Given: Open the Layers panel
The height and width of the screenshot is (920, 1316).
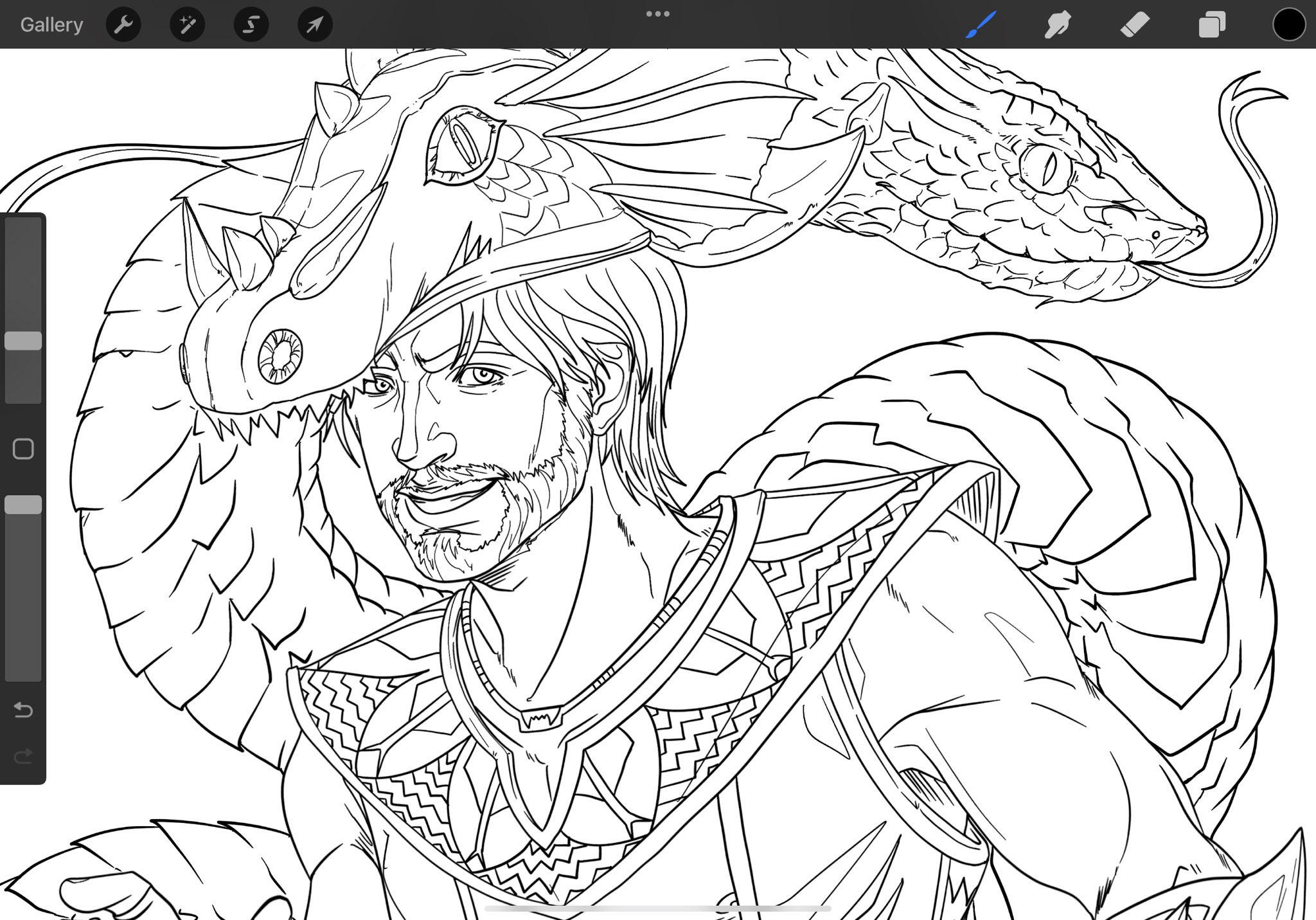Looking at the screenshot, I should pos(1212,25).
